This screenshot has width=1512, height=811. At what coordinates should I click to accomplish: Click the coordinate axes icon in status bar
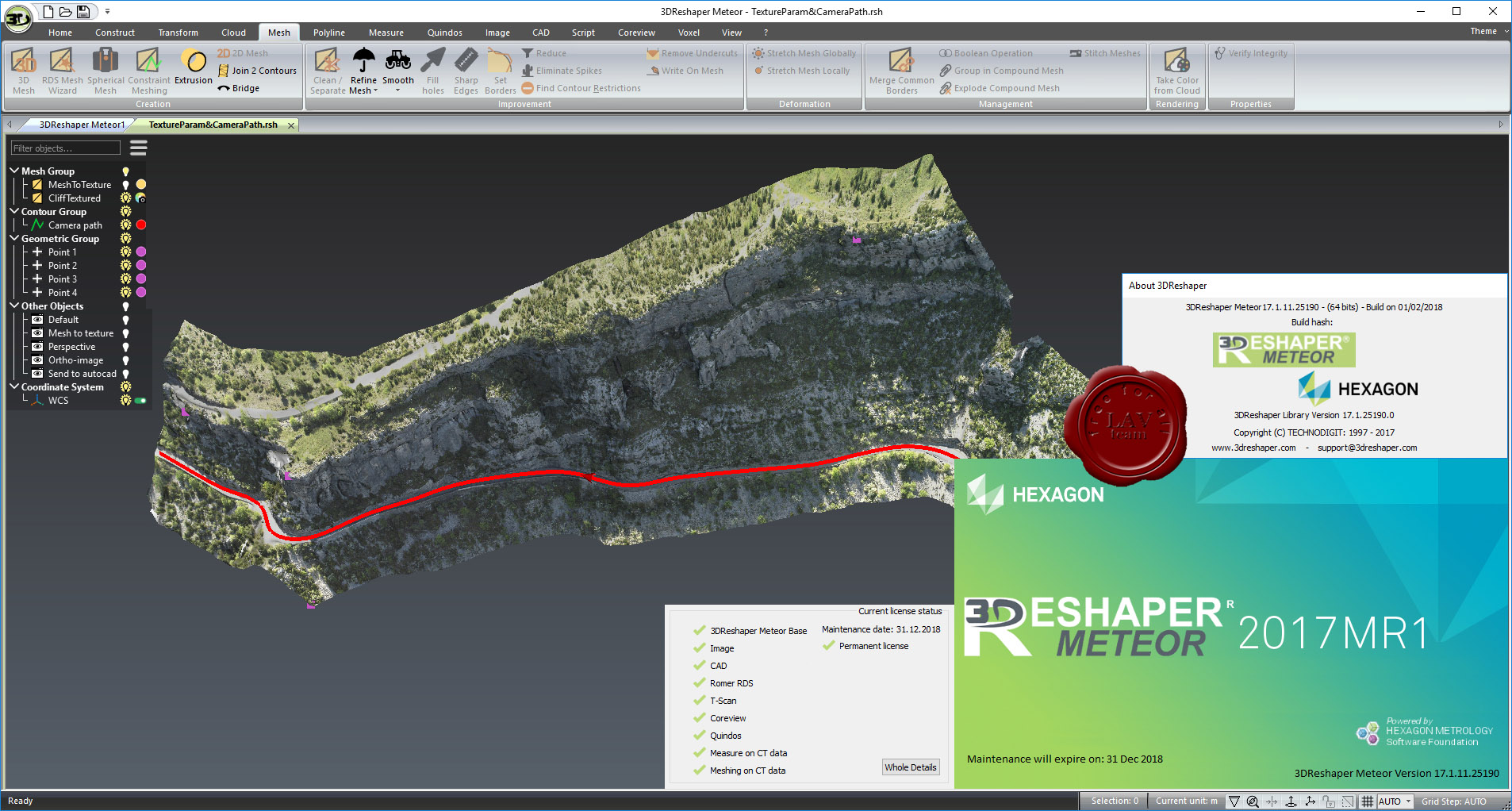[1310, 801]
